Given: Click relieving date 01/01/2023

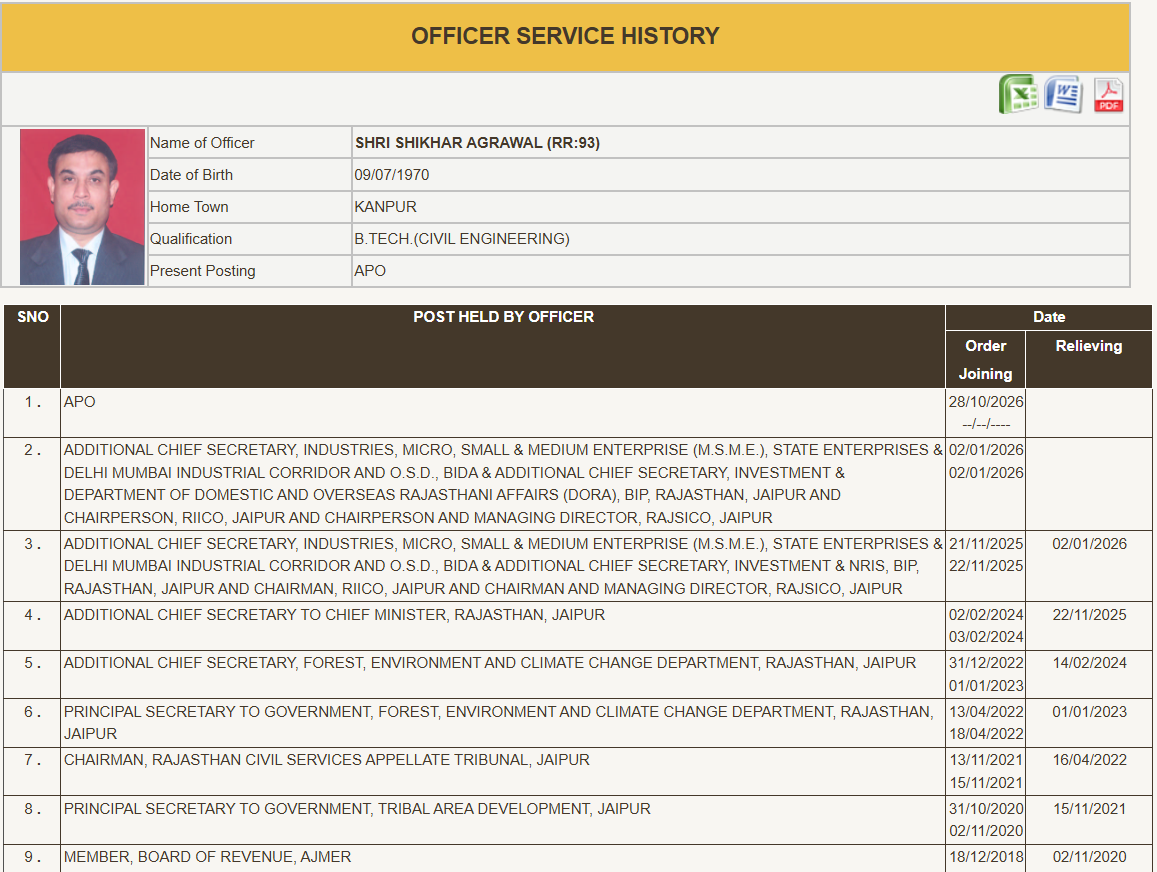Looking at the screenshot, I should pos(1089,712).
